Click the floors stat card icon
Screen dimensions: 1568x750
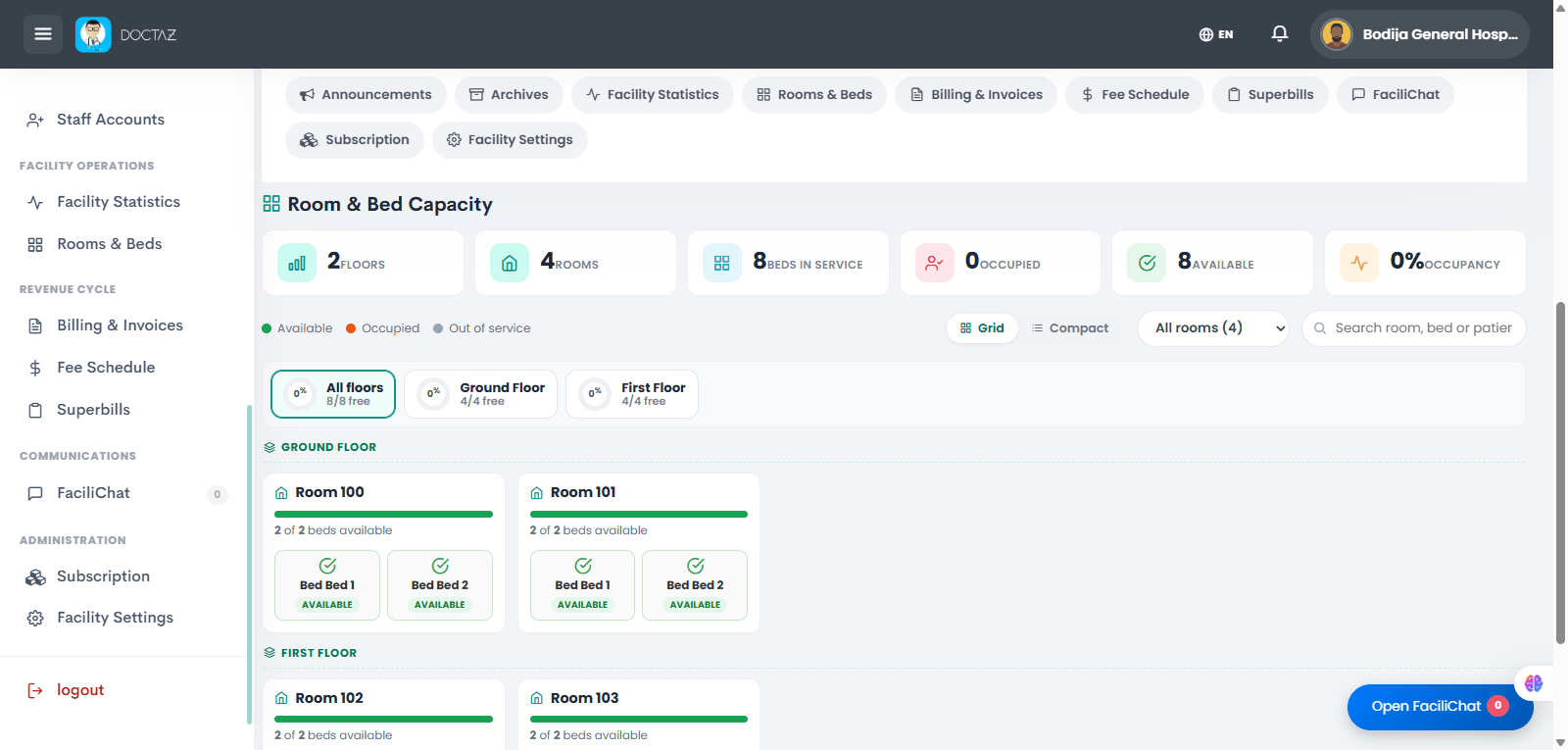[x=297, y=263]
